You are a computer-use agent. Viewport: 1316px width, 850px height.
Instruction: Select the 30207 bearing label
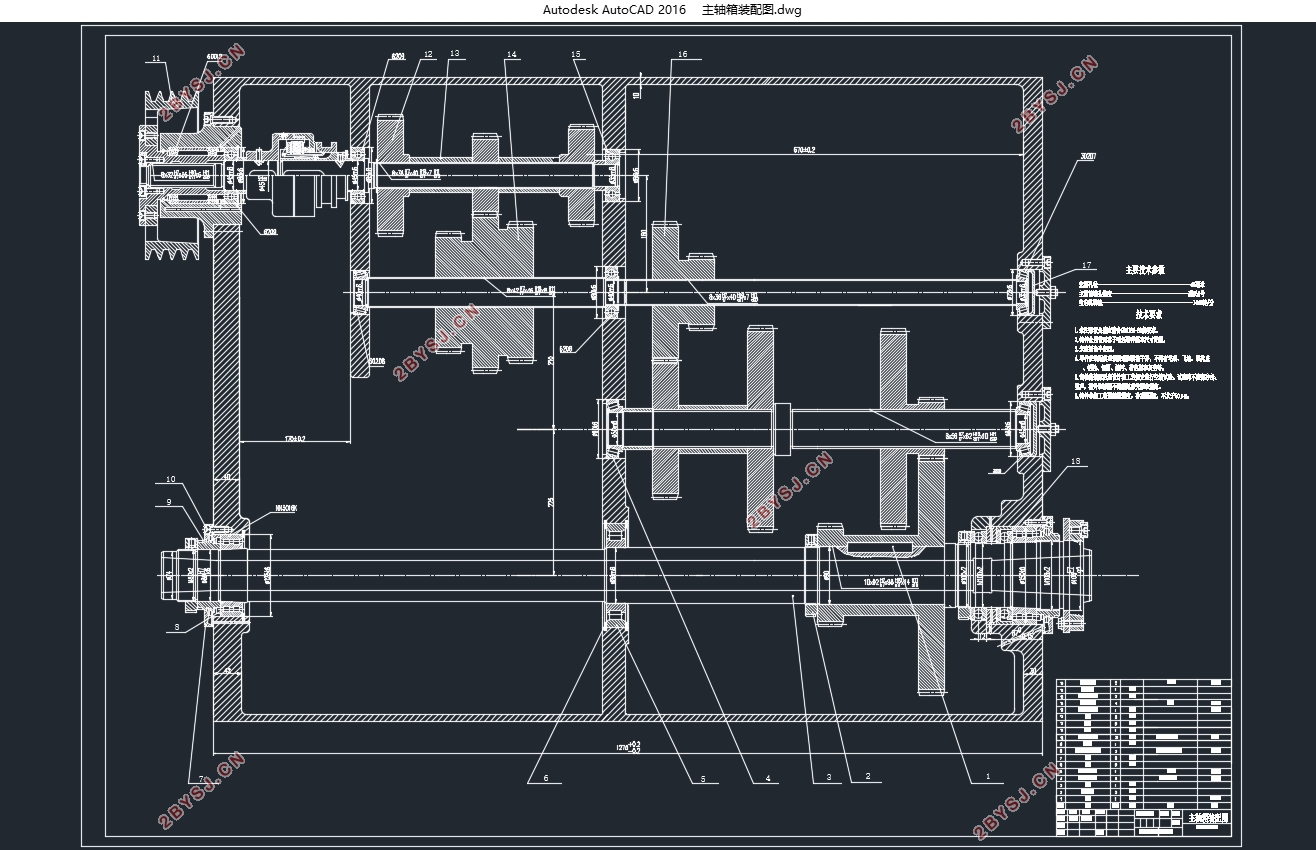1087,156
